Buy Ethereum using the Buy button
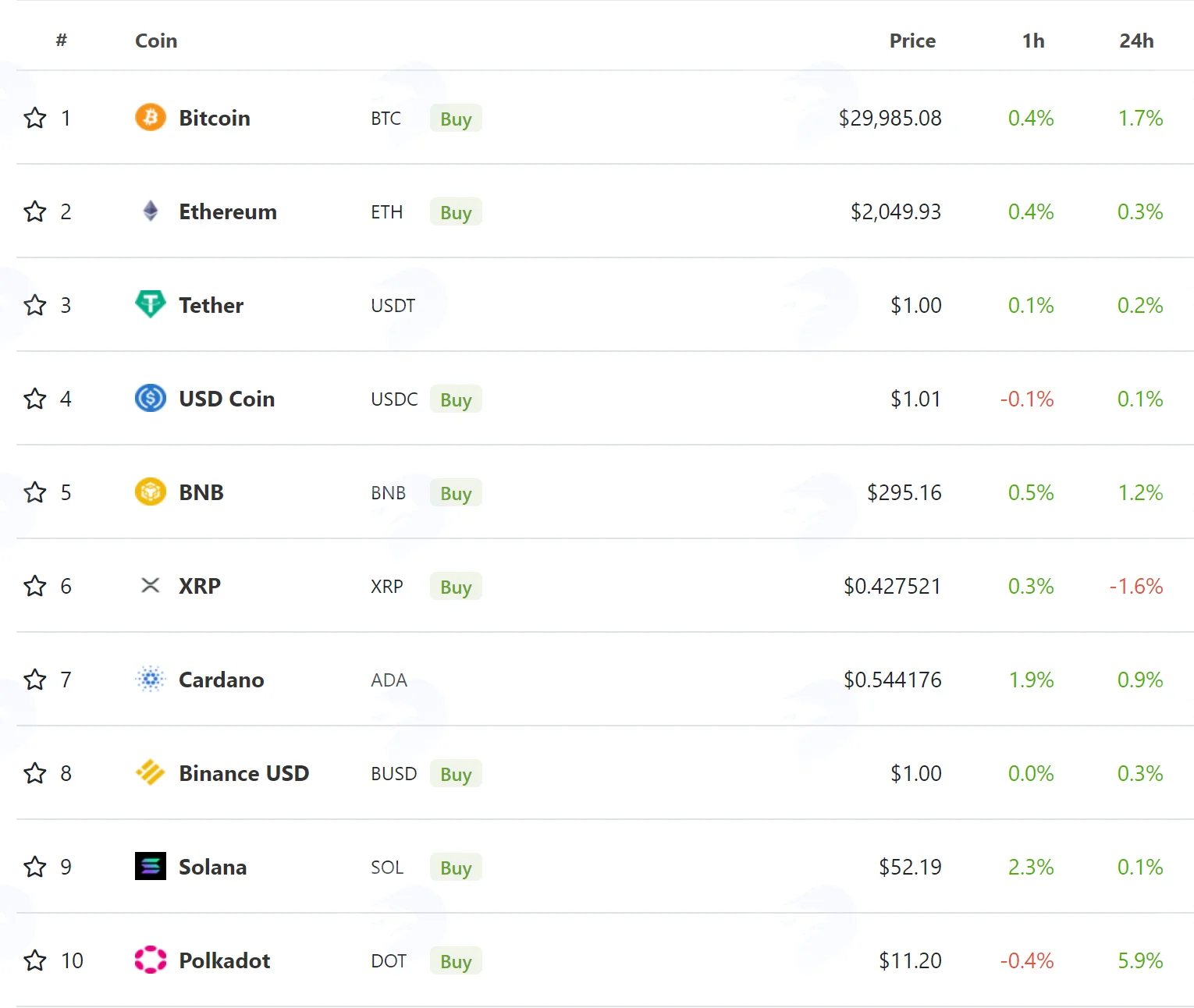 (x=456, y=211)
